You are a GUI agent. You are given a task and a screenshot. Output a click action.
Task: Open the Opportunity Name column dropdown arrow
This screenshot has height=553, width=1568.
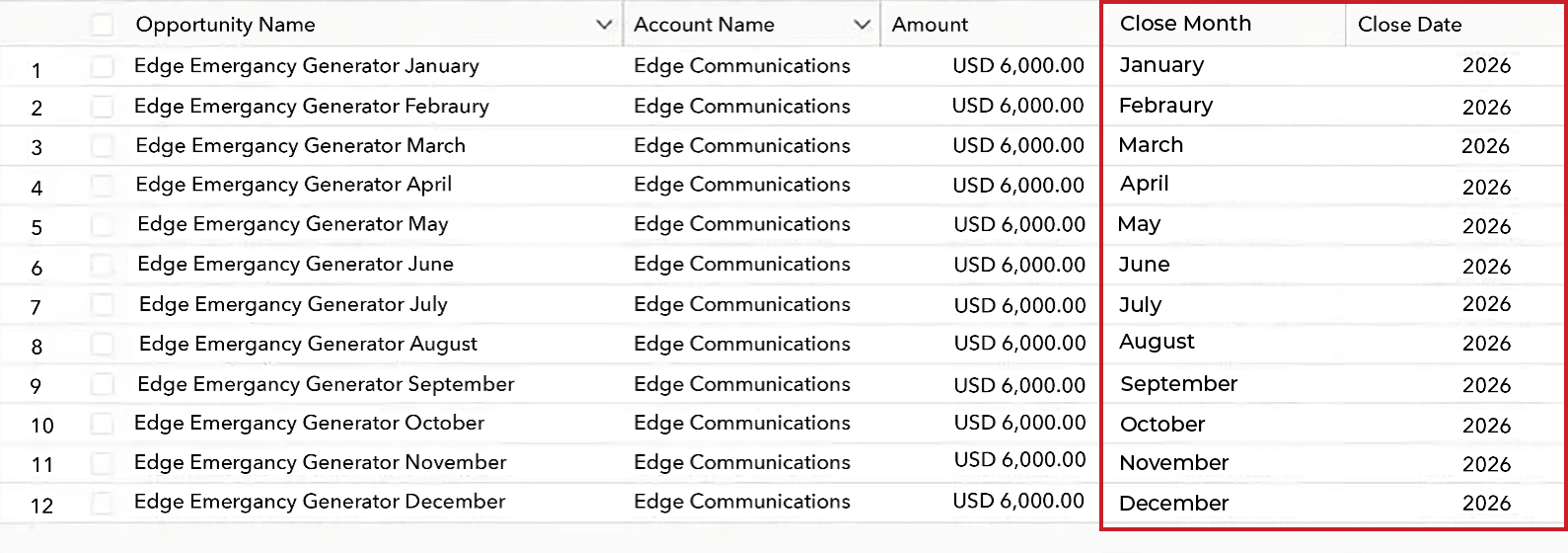605,25
